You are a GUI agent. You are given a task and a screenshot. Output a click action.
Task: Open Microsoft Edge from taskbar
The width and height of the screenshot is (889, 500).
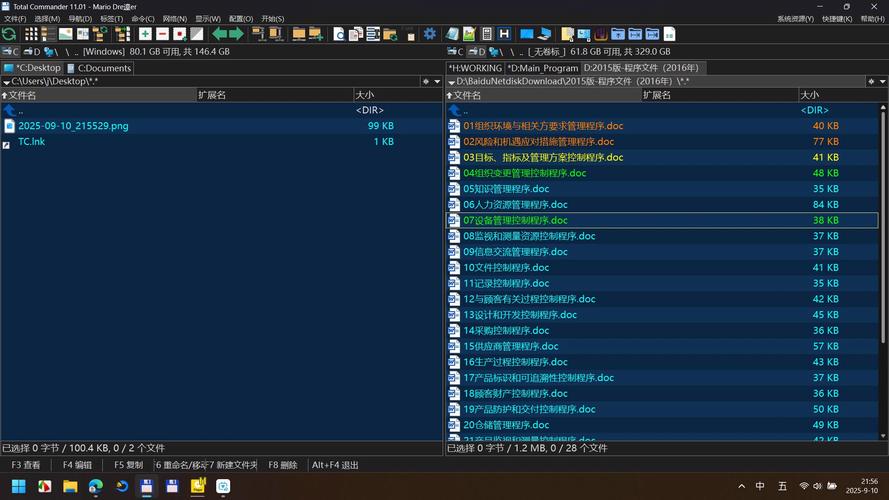pos(96,486)
